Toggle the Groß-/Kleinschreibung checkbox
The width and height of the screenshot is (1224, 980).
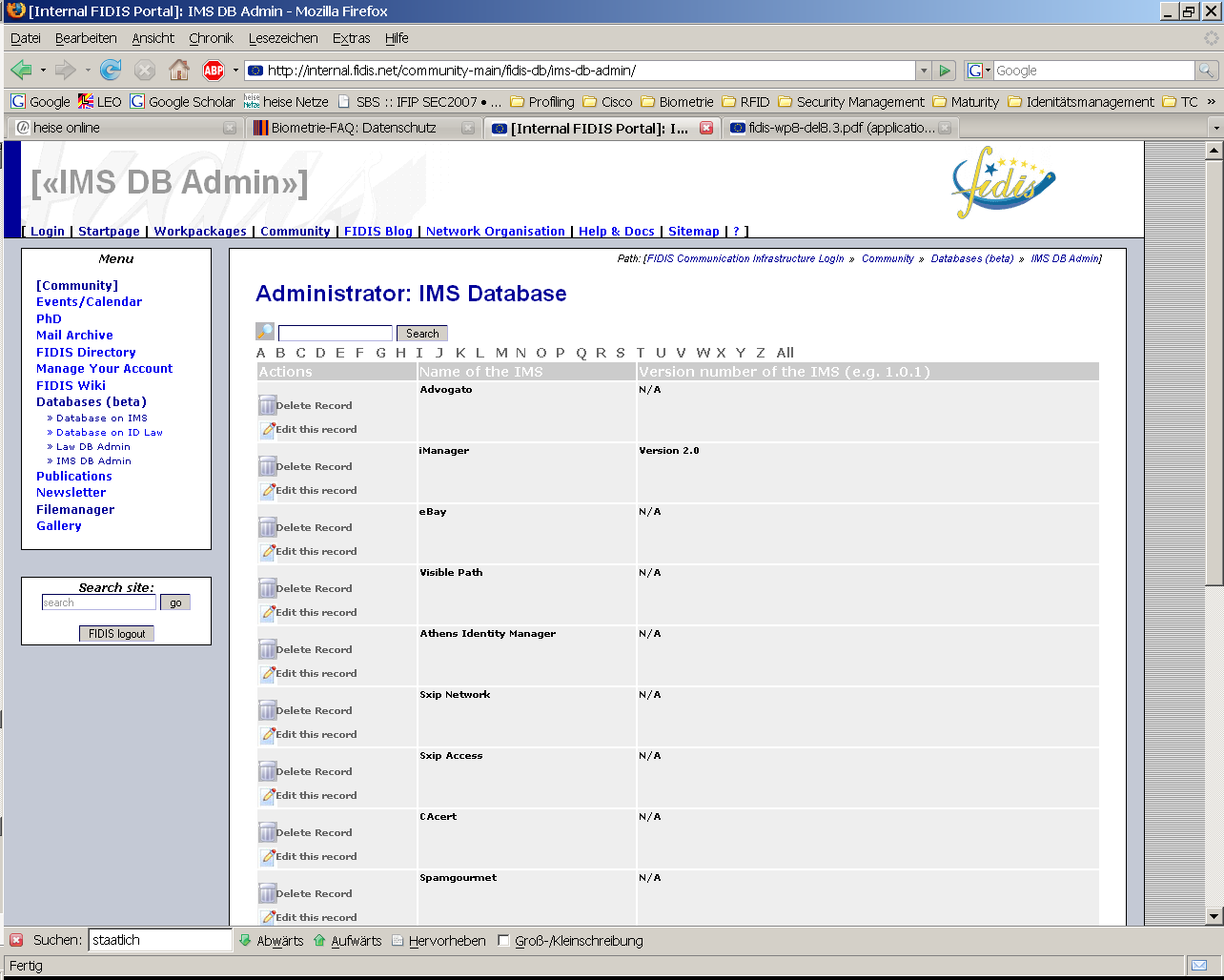[503, 941]
